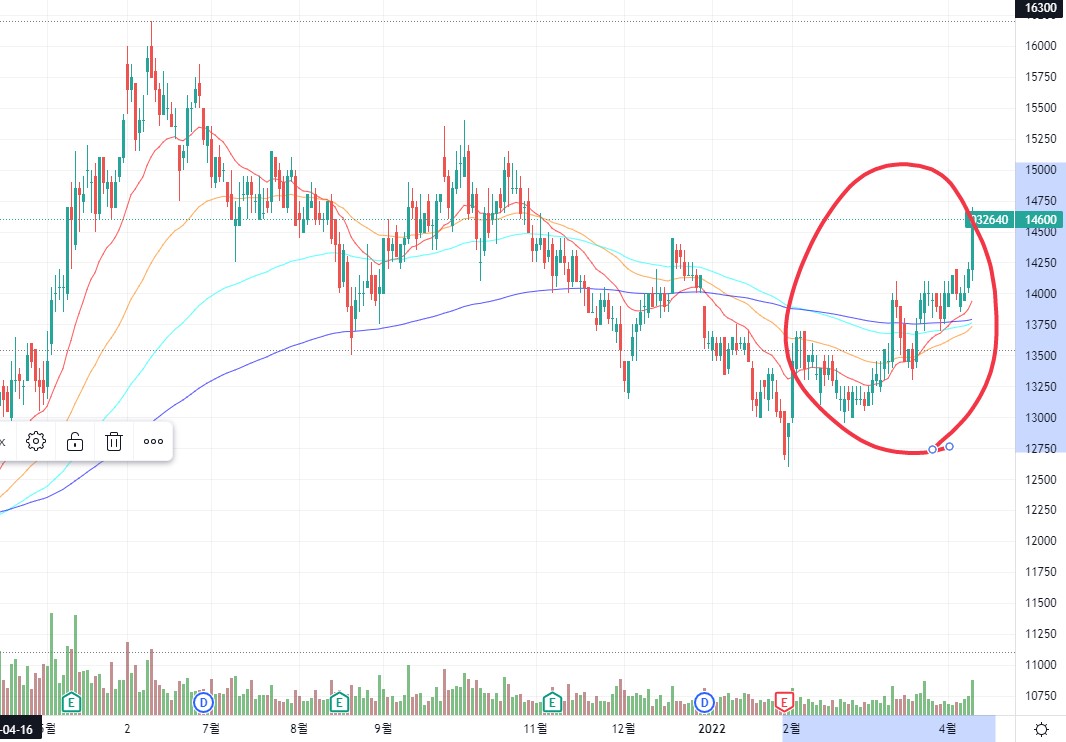Click the 15000 price axis label

tap(1041, 169)
